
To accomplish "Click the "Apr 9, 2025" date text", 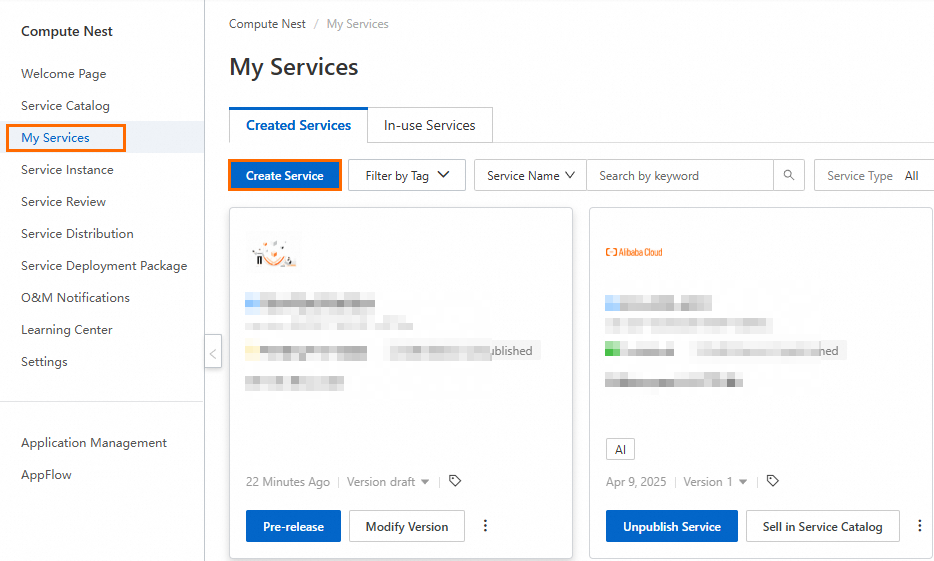I will (x=636, y=482).
